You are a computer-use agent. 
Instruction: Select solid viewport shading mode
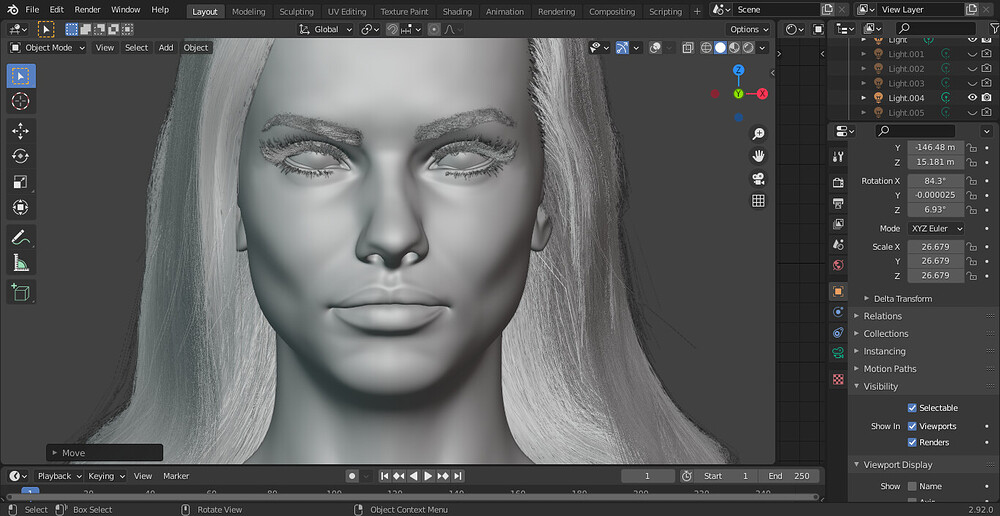[720, 48]
